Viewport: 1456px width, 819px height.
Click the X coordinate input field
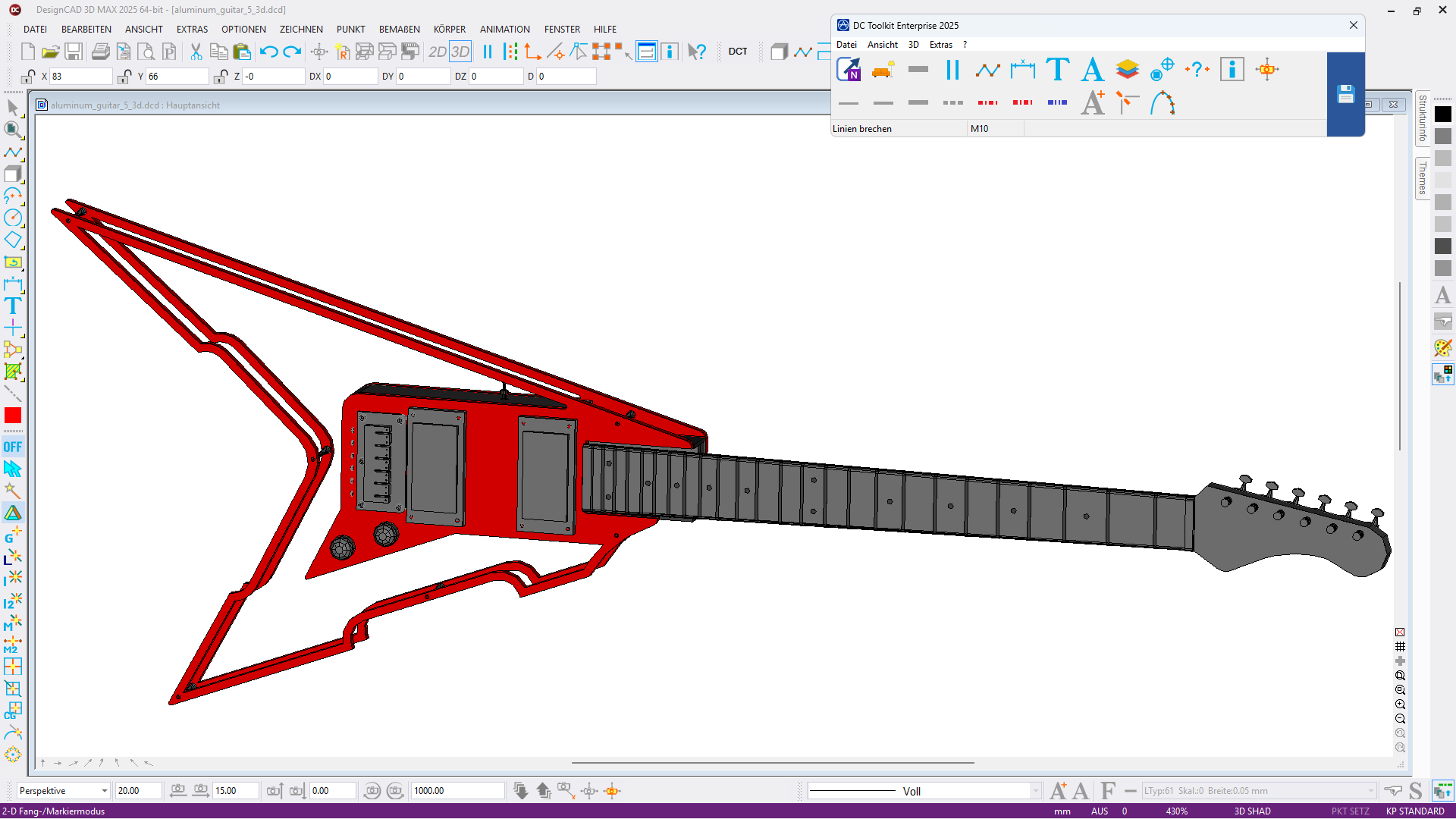coord(80,77)
